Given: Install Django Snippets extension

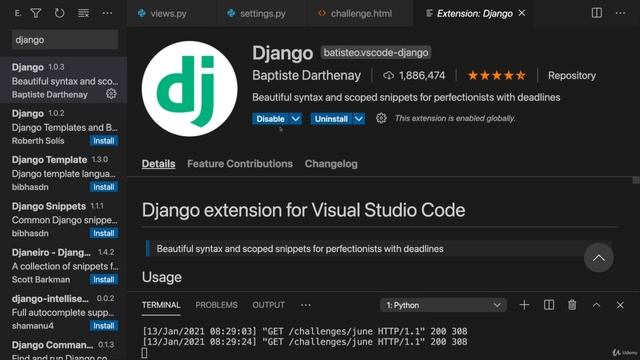Looking at the screenshot, I should click(104, 233).
